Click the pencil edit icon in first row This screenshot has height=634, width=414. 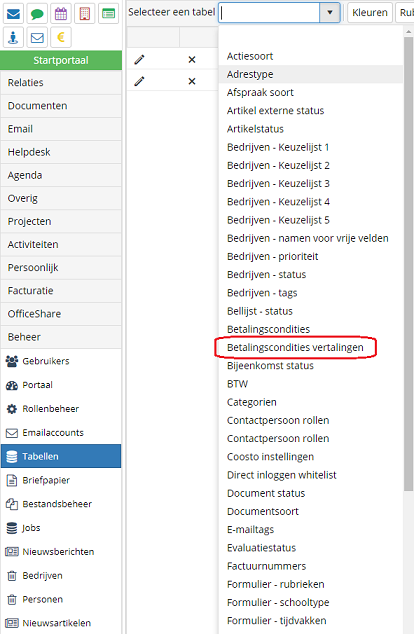point(139,59)
